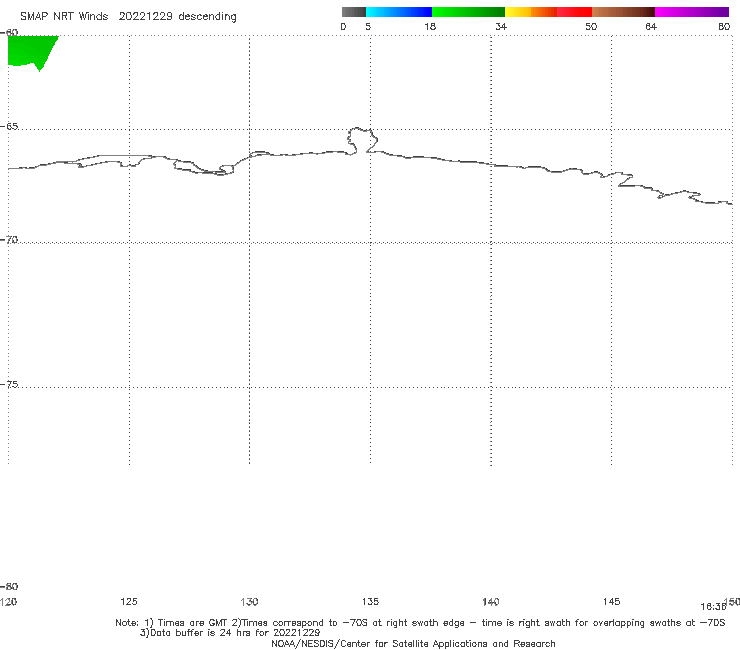The height and width of the screenshot is (650, 740).
Task: Select the green 18-34 color bar segment
Action: (468, 12)
